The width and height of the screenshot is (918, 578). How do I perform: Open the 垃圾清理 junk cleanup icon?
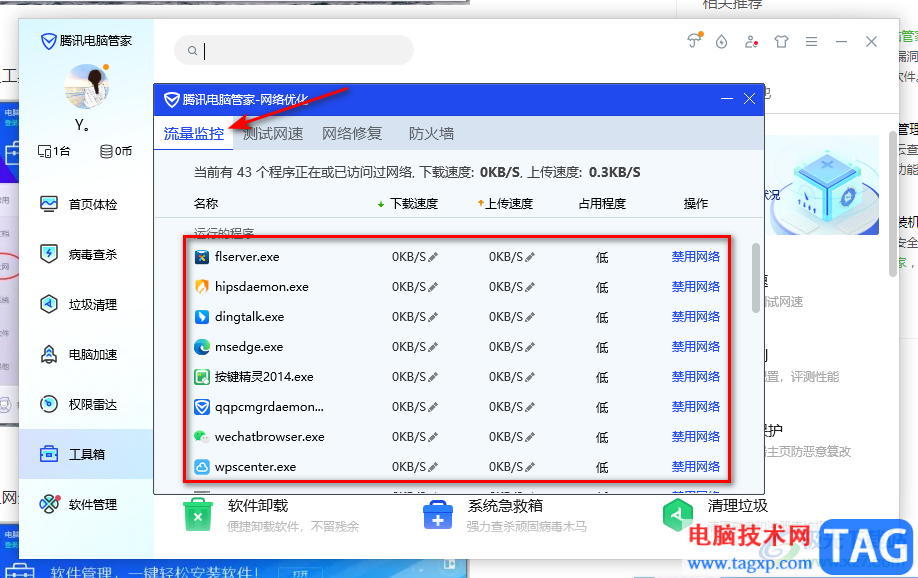(x=49, y=304)
